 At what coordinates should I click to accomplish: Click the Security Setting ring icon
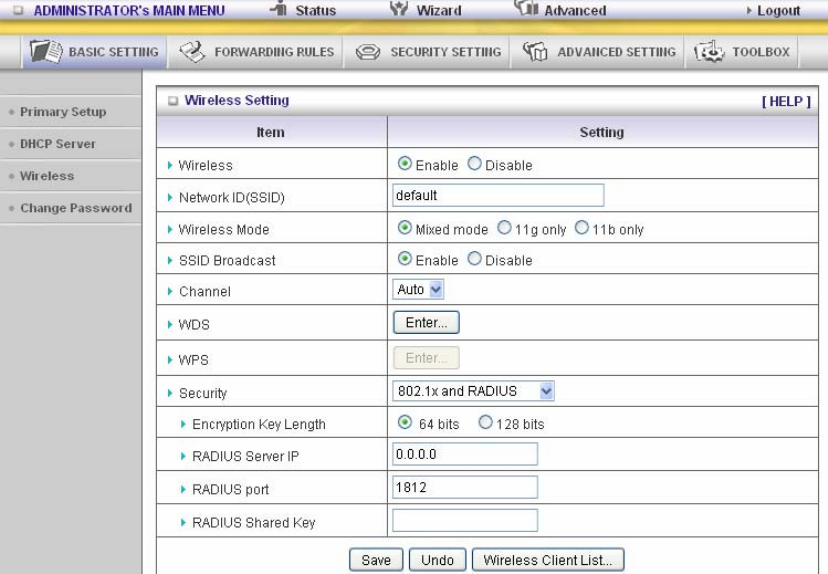pyautogui.click(x=368, y=52)
